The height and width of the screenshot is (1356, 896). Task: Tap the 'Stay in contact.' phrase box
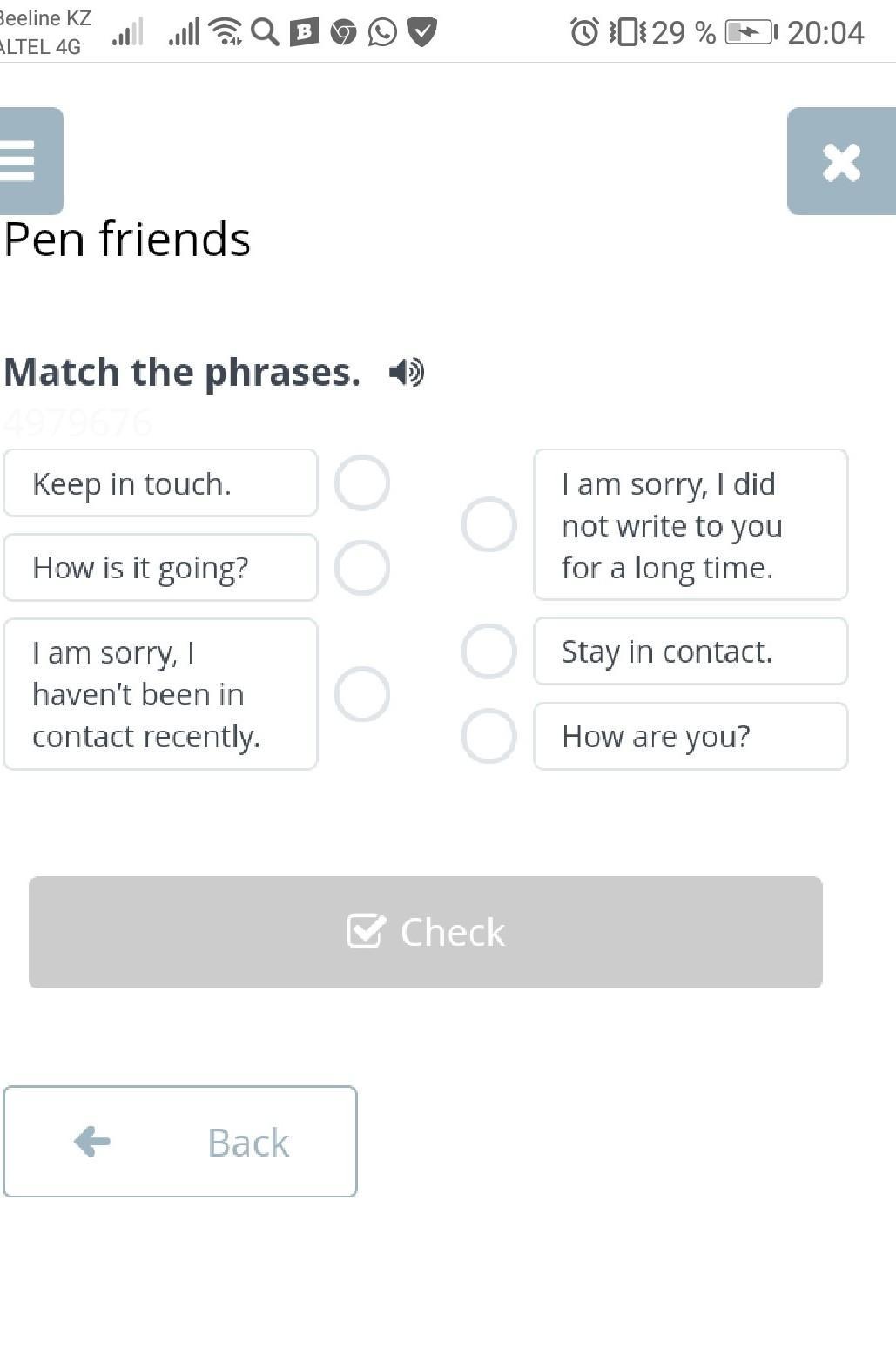690,651
